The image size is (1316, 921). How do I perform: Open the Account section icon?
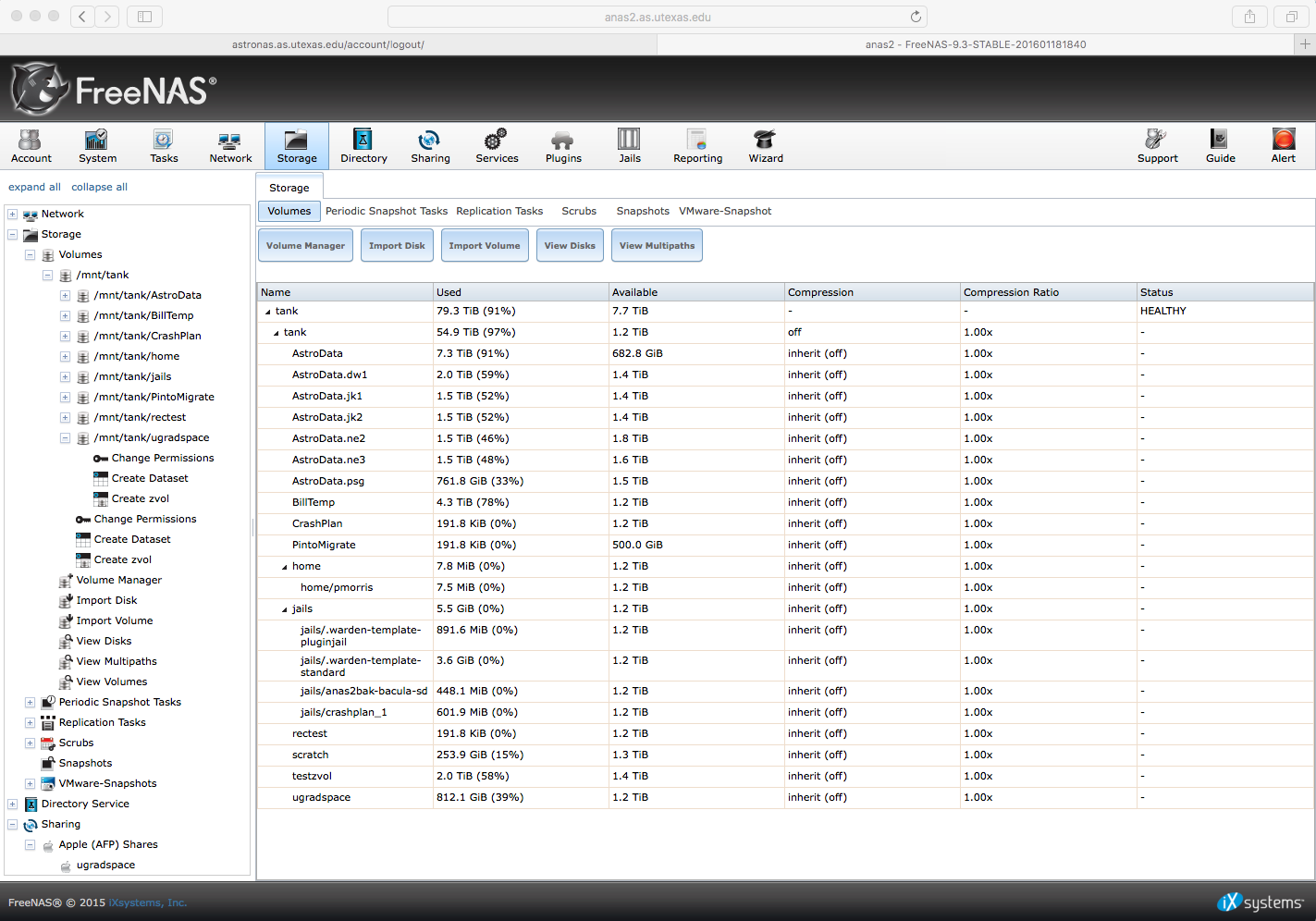31,146
